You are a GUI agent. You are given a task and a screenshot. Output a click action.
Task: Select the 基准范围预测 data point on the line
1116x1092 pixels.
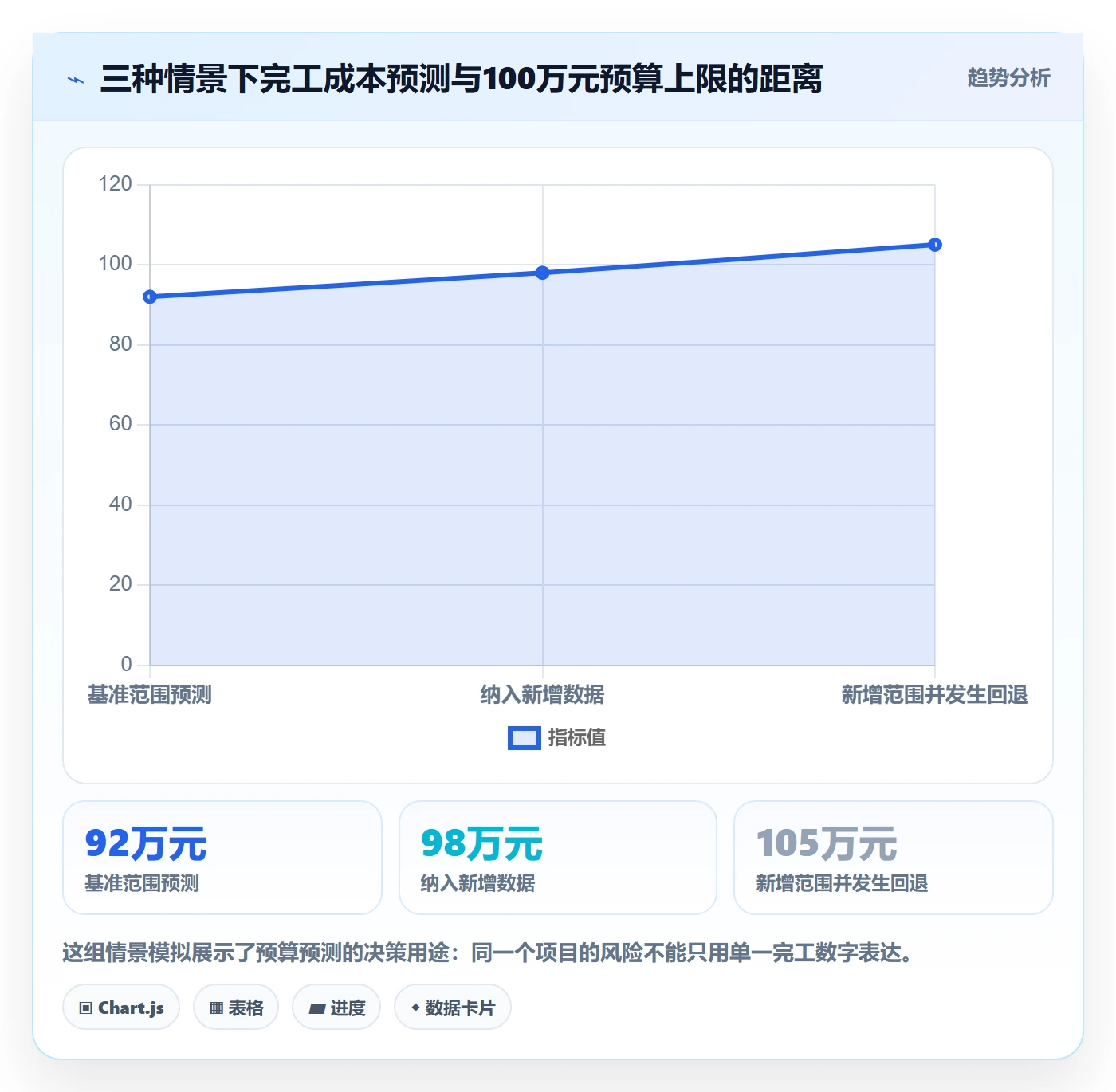tap(150, 297)
